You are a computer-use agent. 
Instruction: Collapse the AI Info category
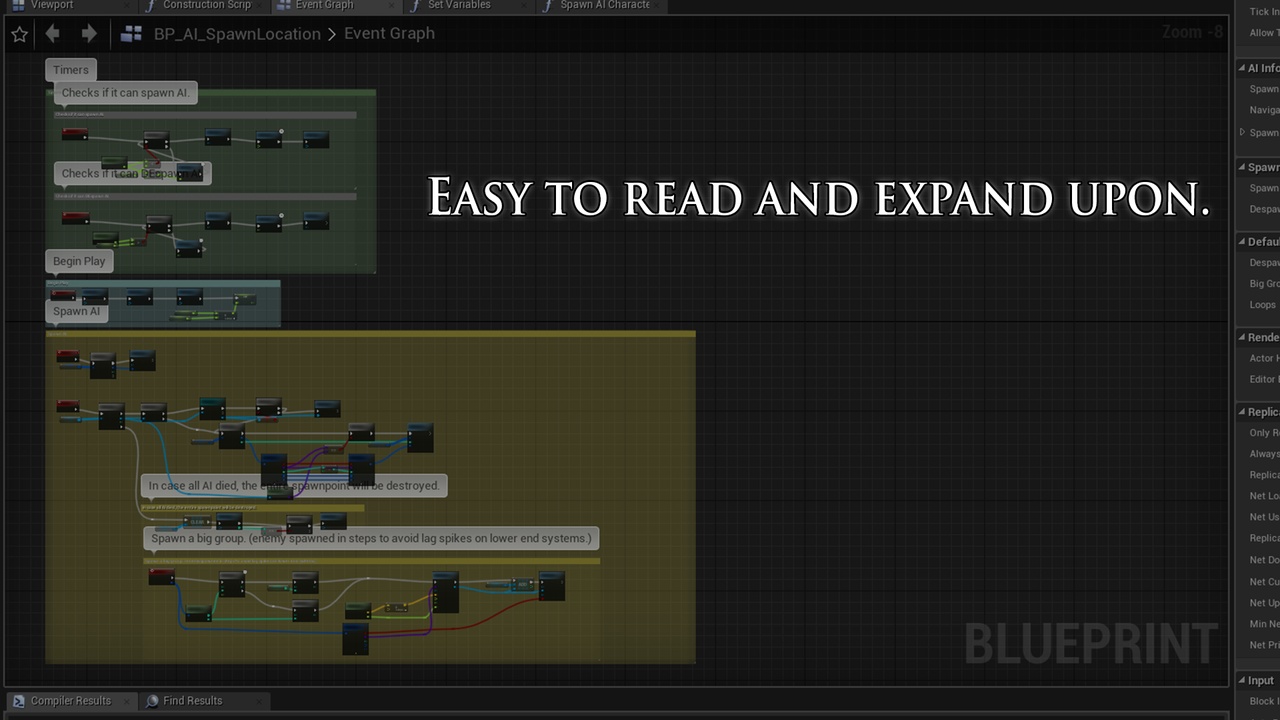[x=1242, y=68]
